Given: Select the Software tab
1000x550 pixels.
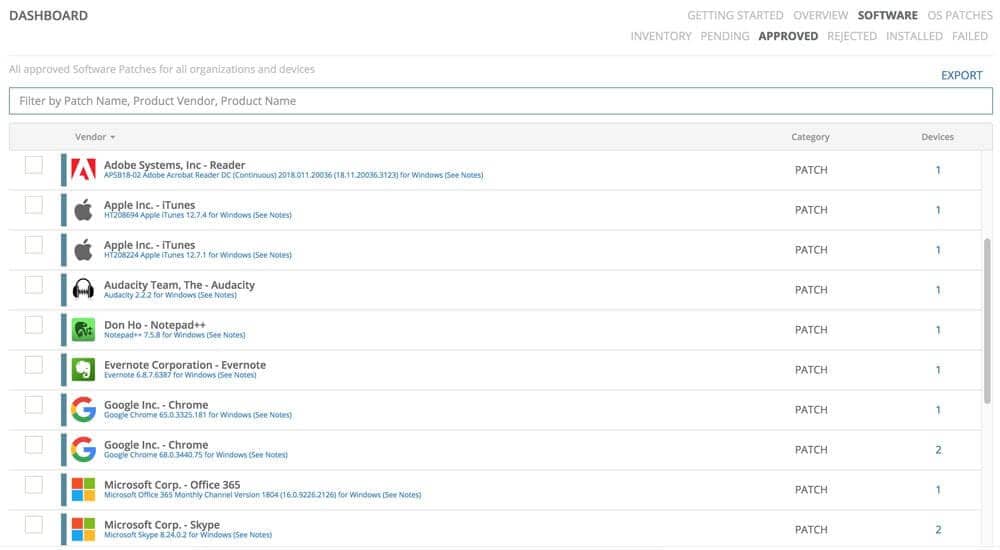Looking at the screenshot, I should tap(887, 15).
